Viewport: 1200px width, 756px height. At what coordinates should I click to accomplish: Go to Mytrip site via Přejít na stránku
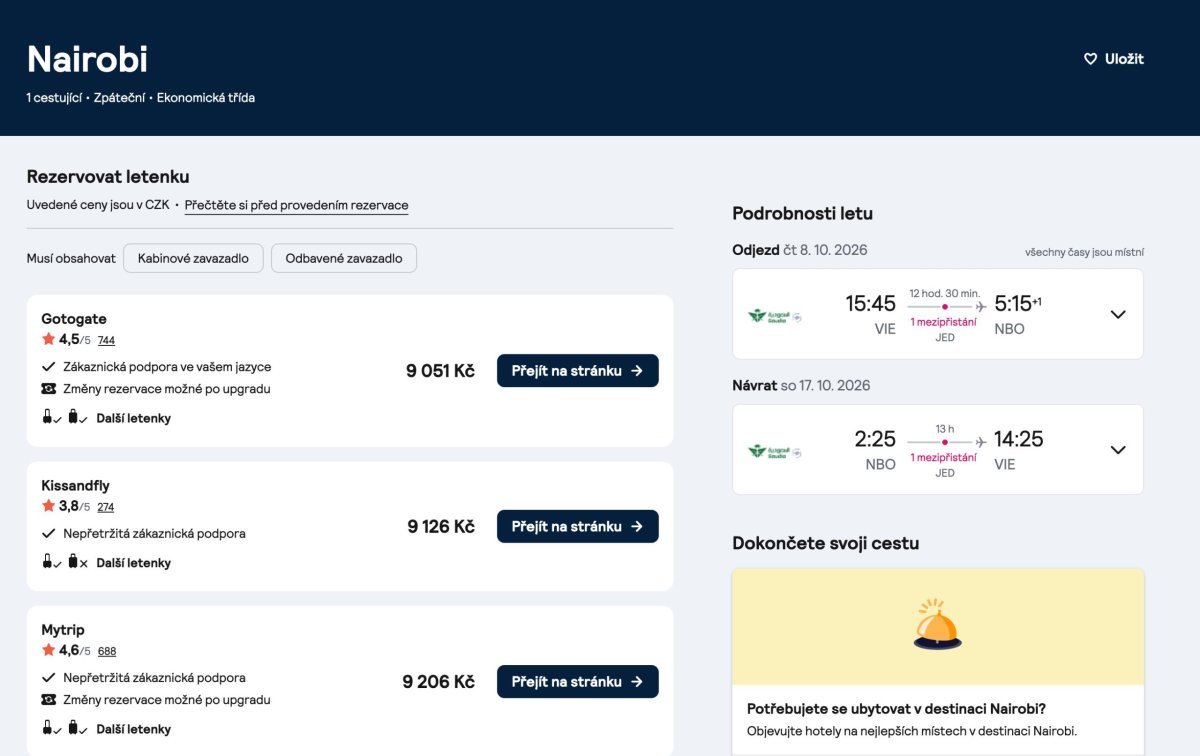tap(578, 682)
